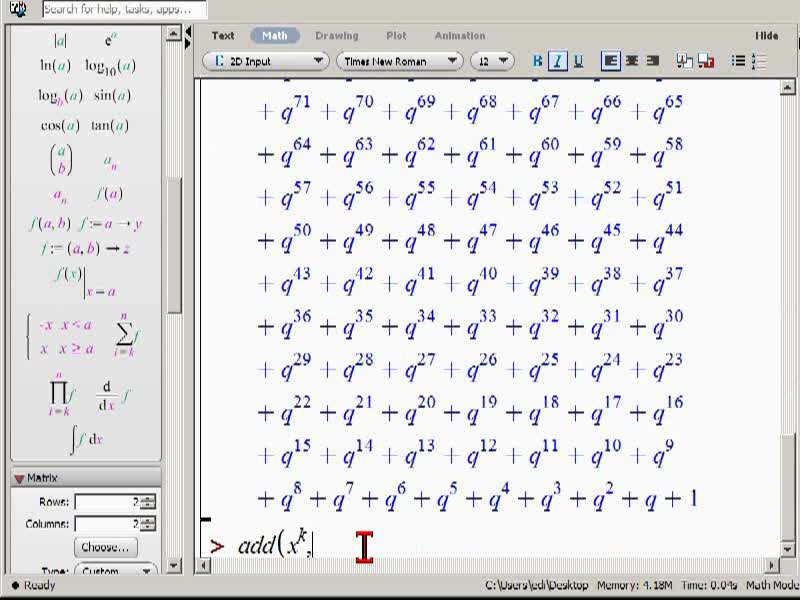The width and height of the screenshot is (800, 600).
Task: Open the 2D Input style dropdown
Action: [x=266, y=61]
